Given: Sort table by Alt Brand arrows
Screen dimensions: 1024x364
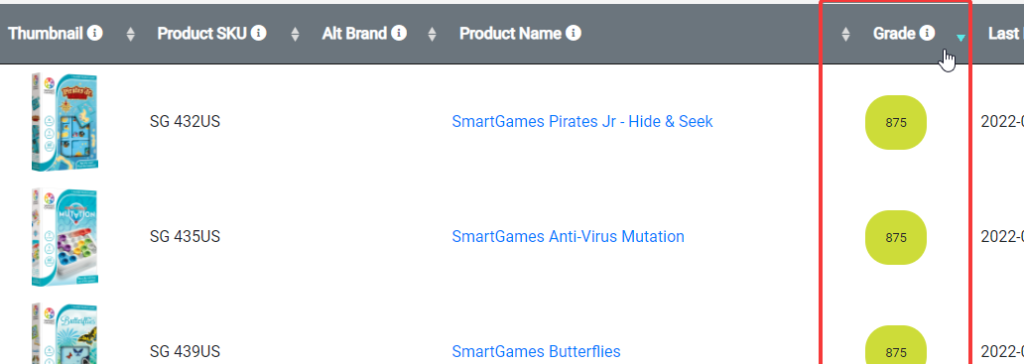Looking at the screenshot, I should 432,34.
